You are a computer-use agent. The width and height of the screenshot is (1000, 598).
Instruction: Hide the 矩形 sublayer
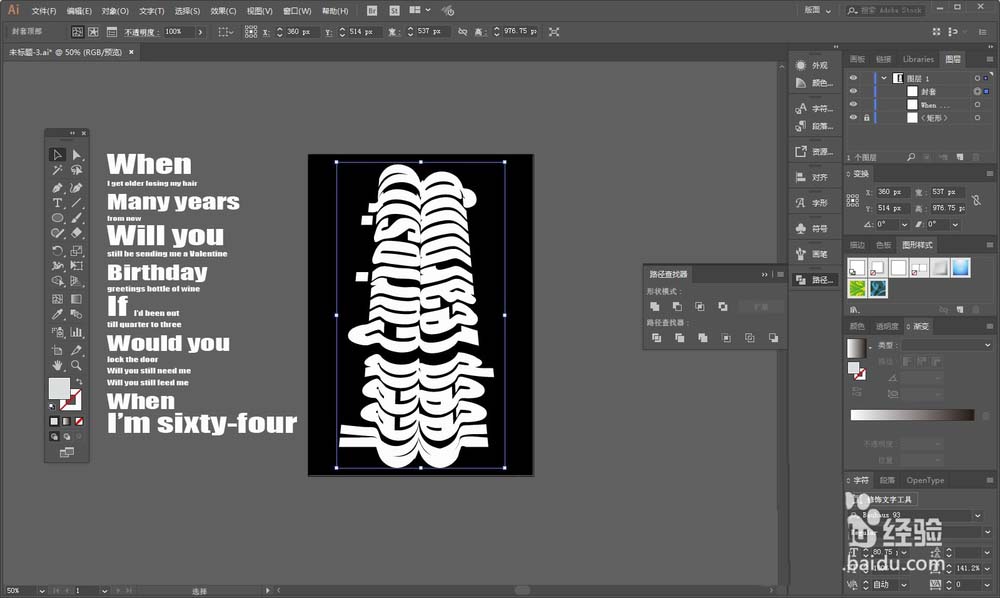pos(853,117)
